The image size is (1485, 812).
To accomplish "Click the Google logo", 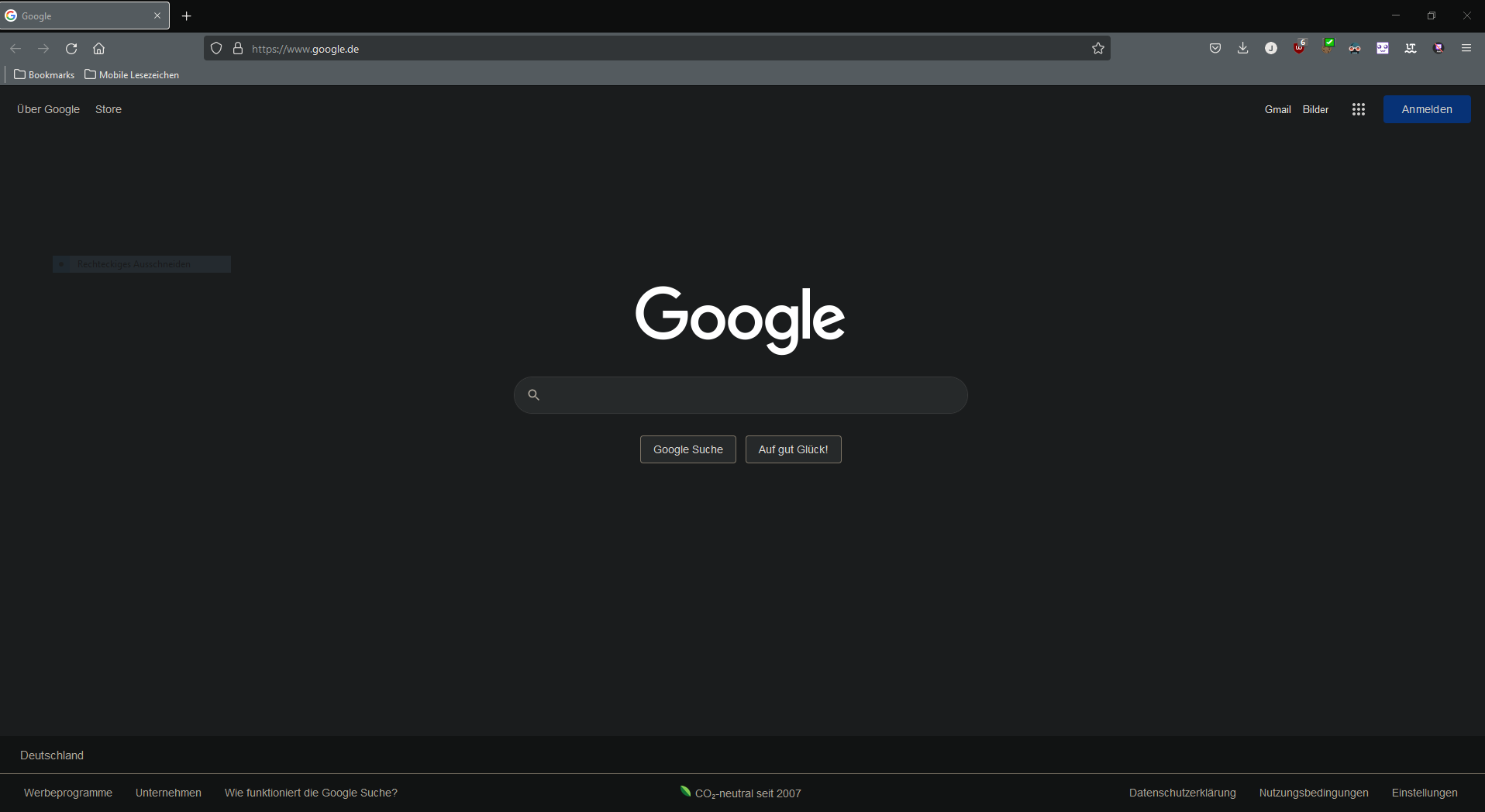I will tap(740, 319).
